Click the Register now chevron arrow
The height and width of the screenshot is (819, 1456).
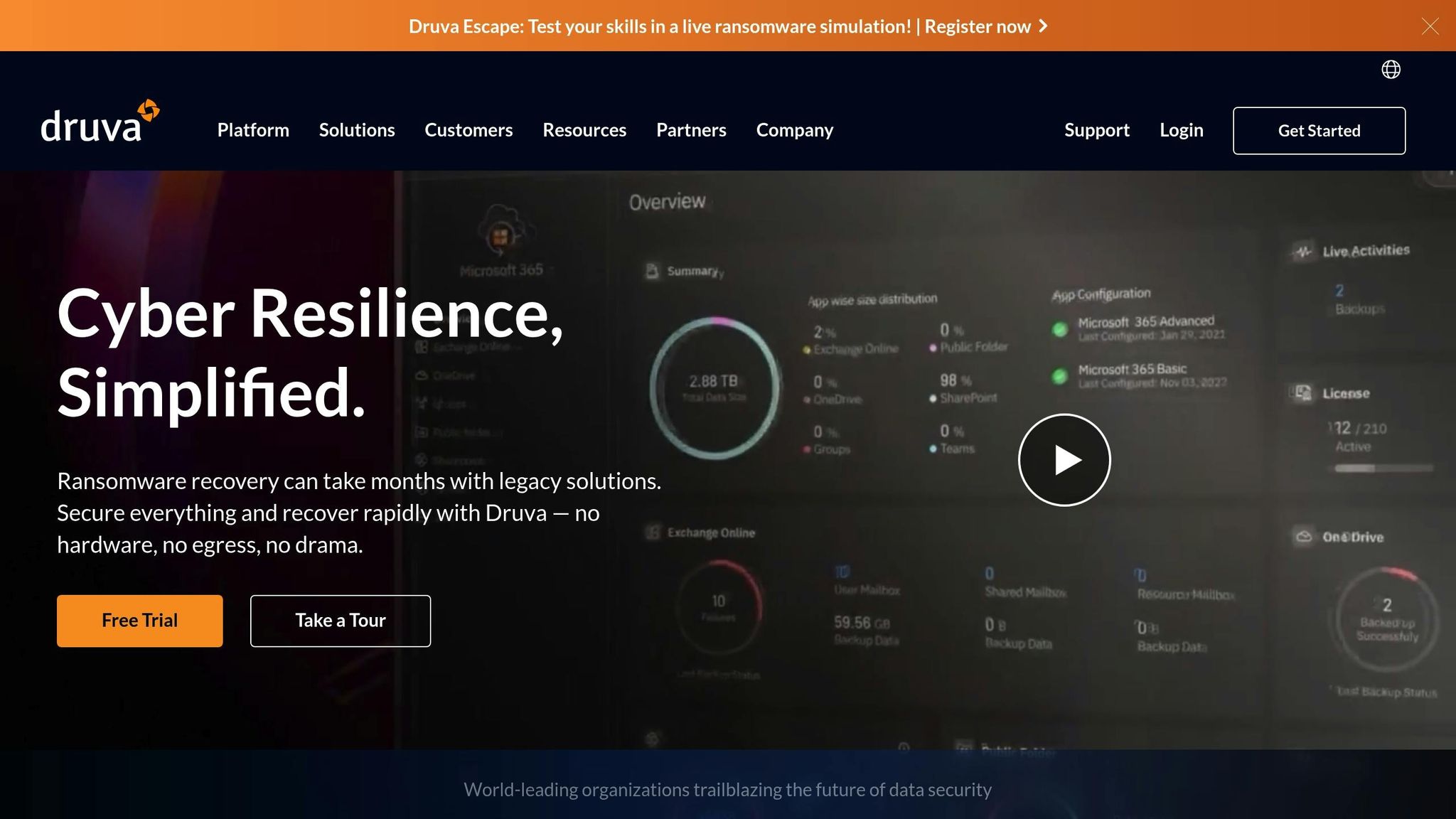(x=1043, y=26)
